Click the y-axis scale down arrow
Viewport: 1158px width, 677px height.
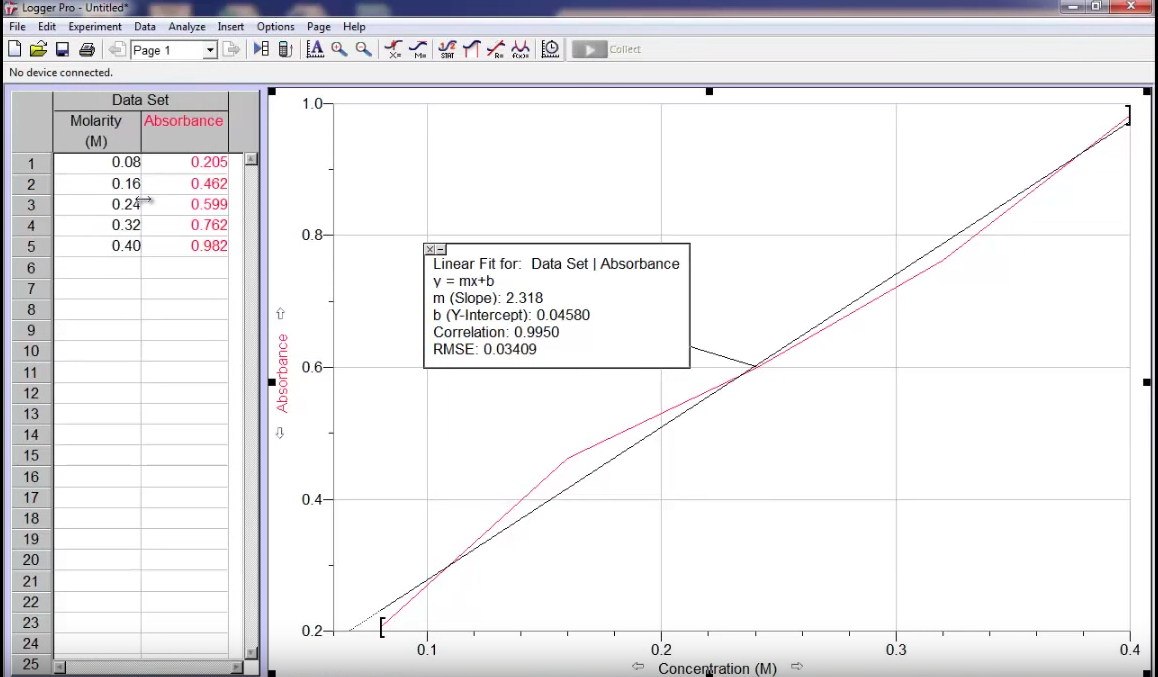click(280, 433)
